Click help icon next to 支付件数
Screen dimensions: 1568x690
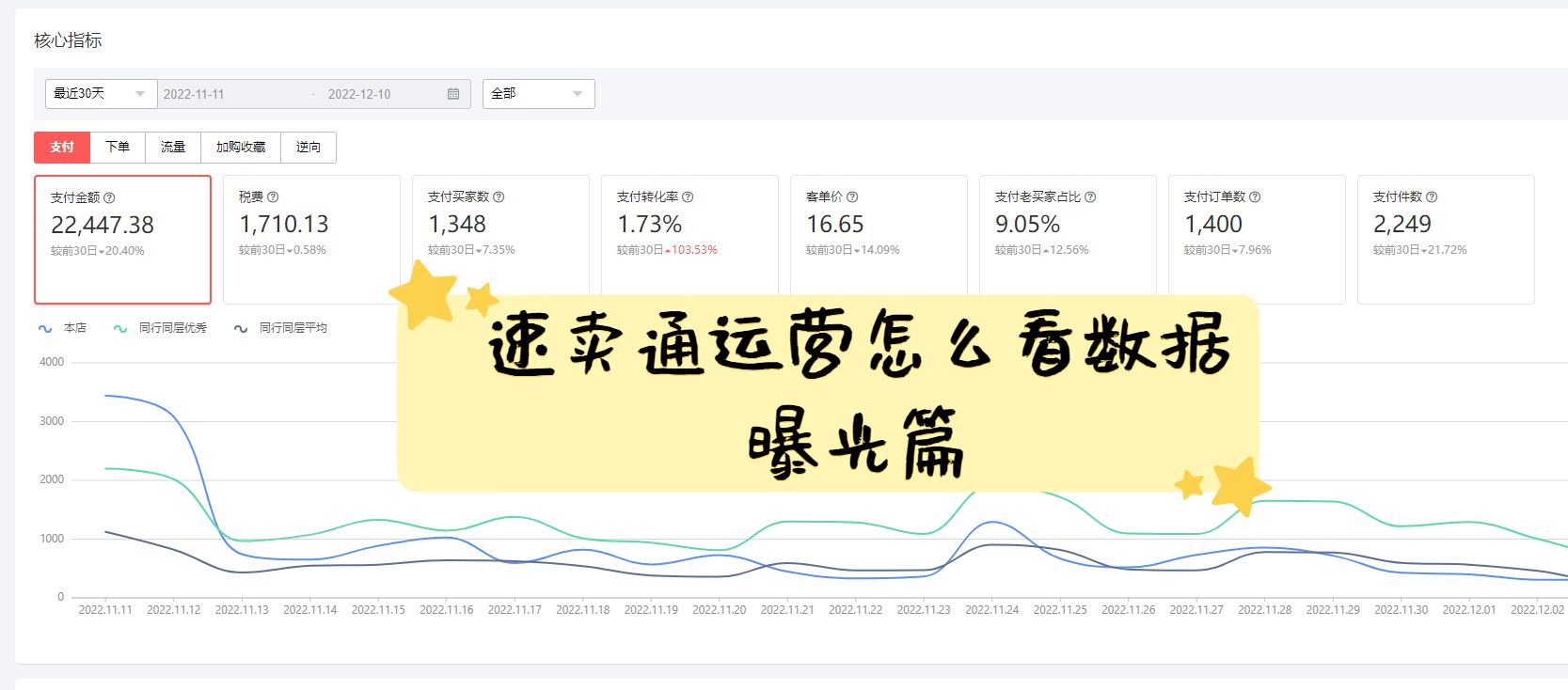pyautogui.click(x=1432, y=196)
